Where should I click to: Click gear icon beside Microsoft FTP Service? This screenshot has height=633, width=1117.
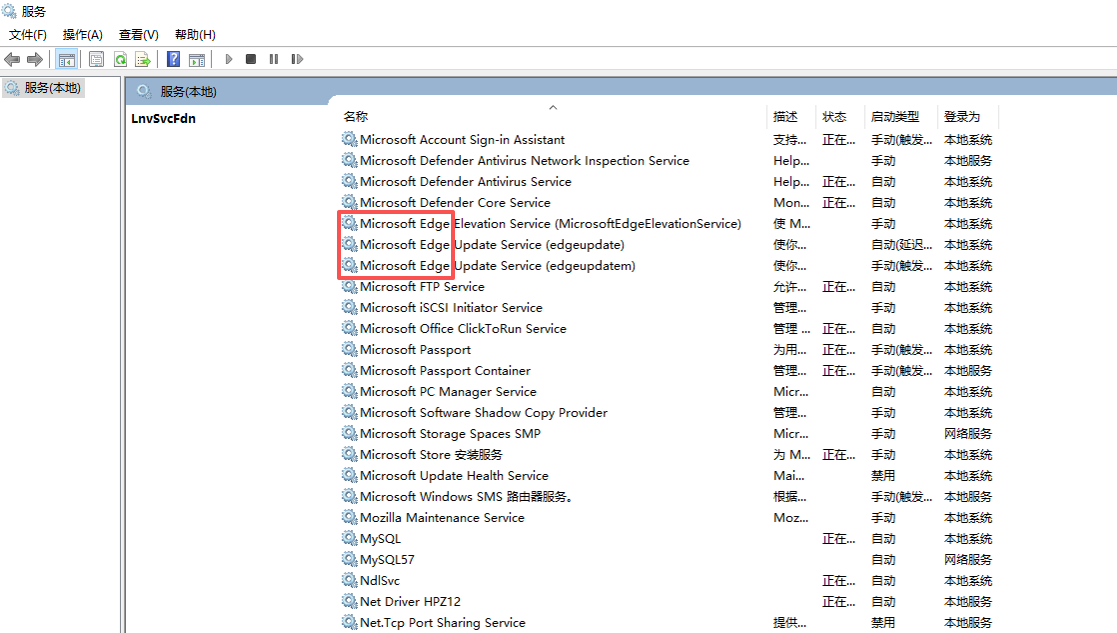pyautogui.click(x=349, y=286)
